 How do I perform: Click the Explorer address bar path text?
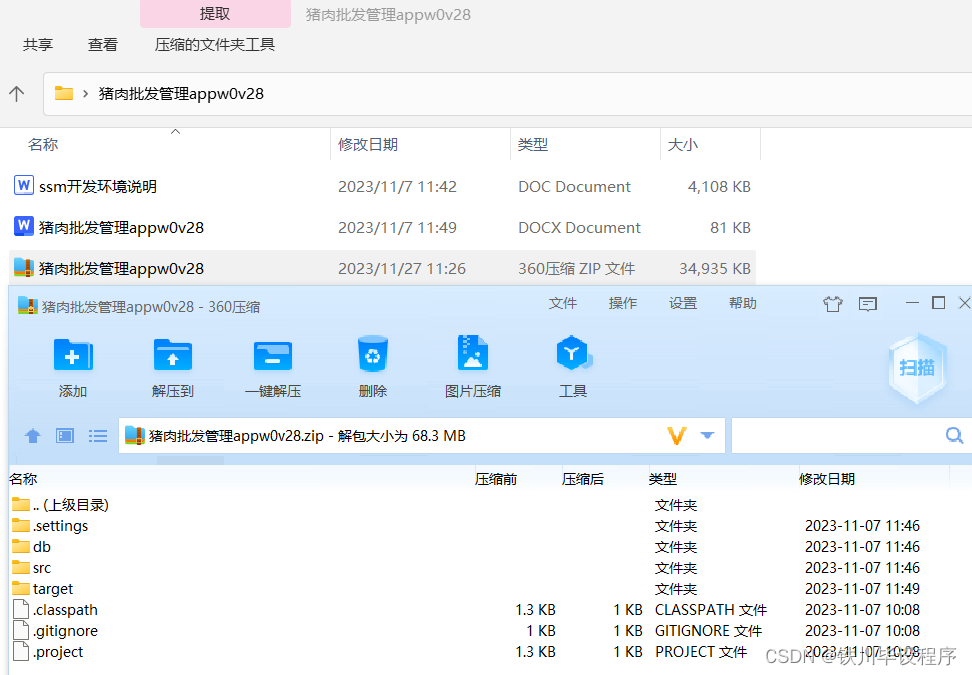[x=181, y=94]
